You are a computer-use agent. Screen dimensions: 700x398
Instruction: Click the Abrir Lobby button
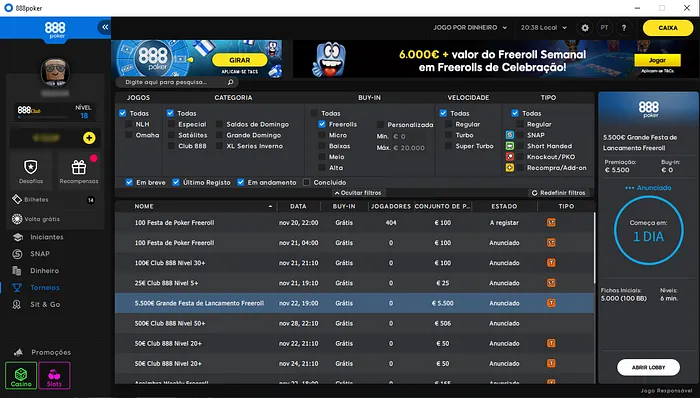click(648, 367)
